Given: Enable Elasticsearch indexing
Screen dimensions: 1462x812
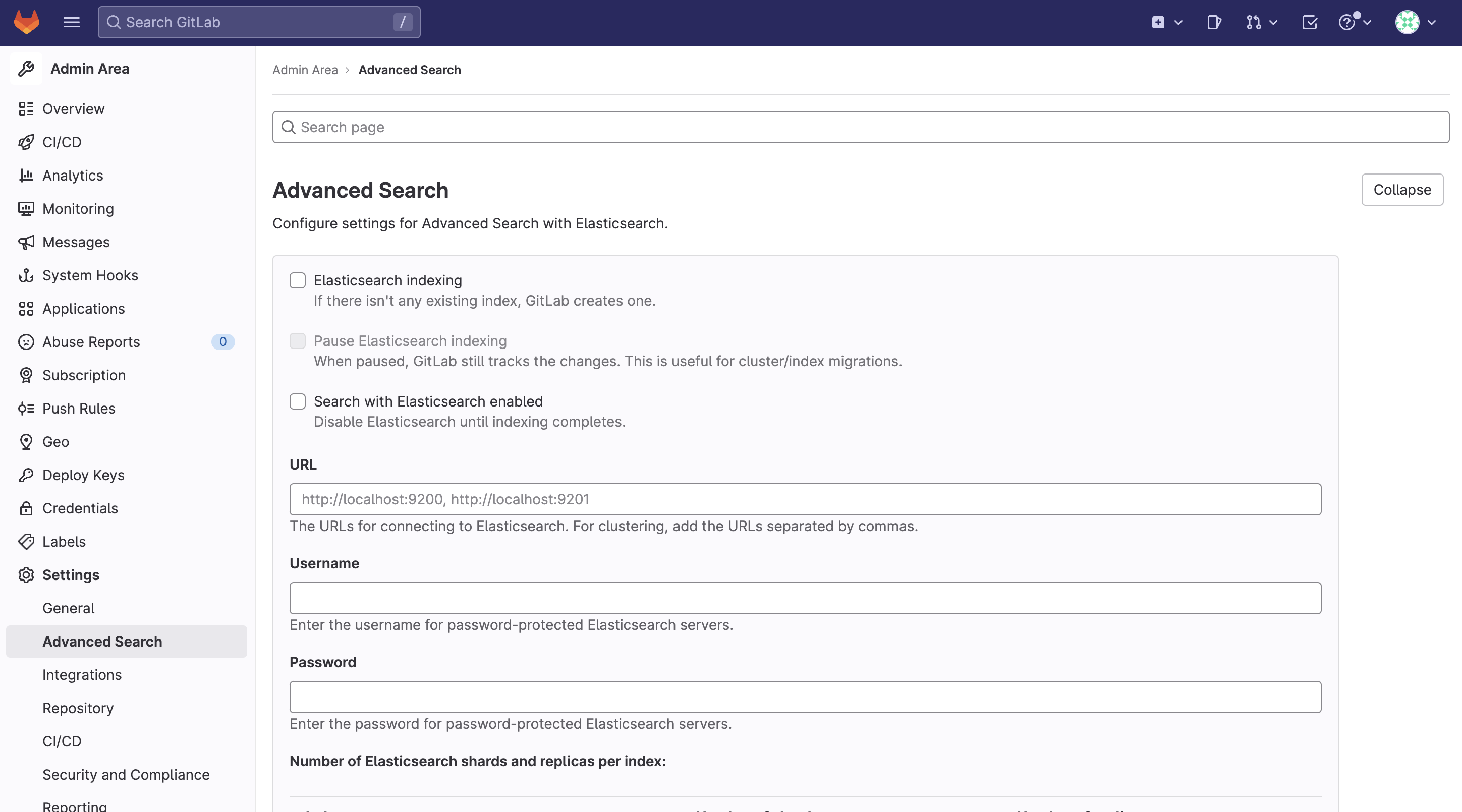Looking at the screenshot, I should pyautogui.click(x=298, y=280).
